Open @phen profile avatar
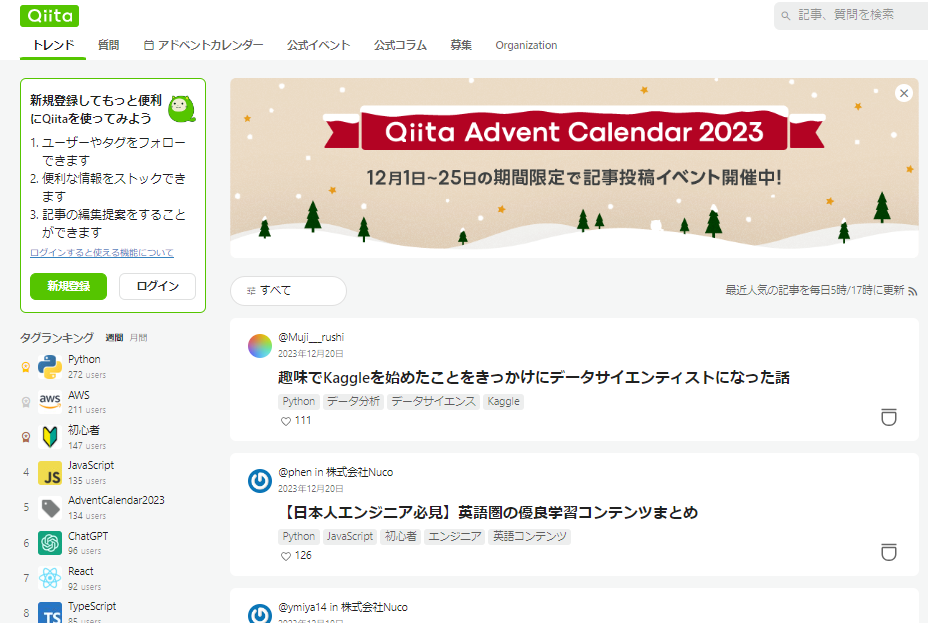The height and width of the screenshot is (623, 928). 260,481
